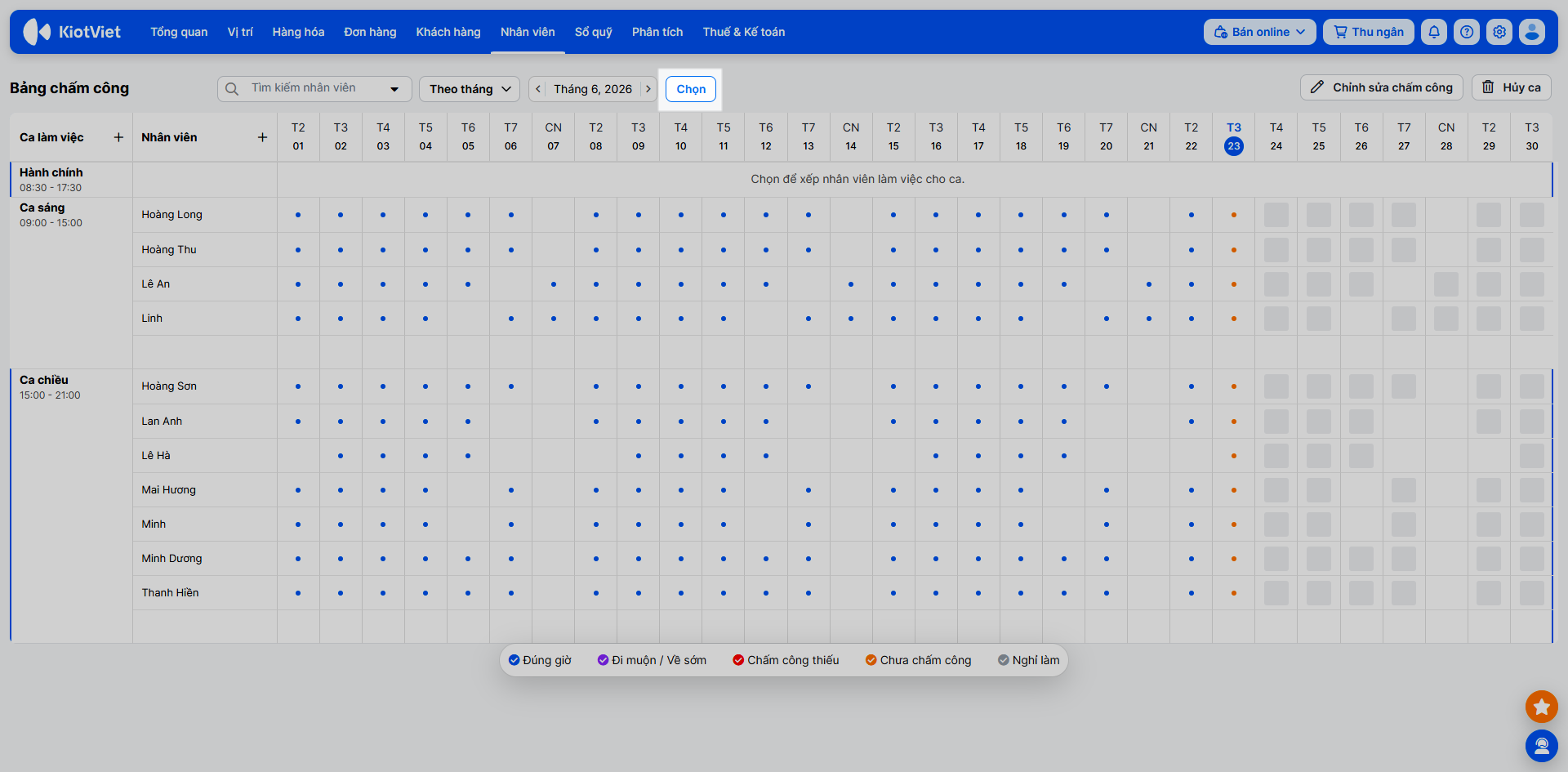
Task: Open the KiotViet logo home
Action: coord(72,32)
